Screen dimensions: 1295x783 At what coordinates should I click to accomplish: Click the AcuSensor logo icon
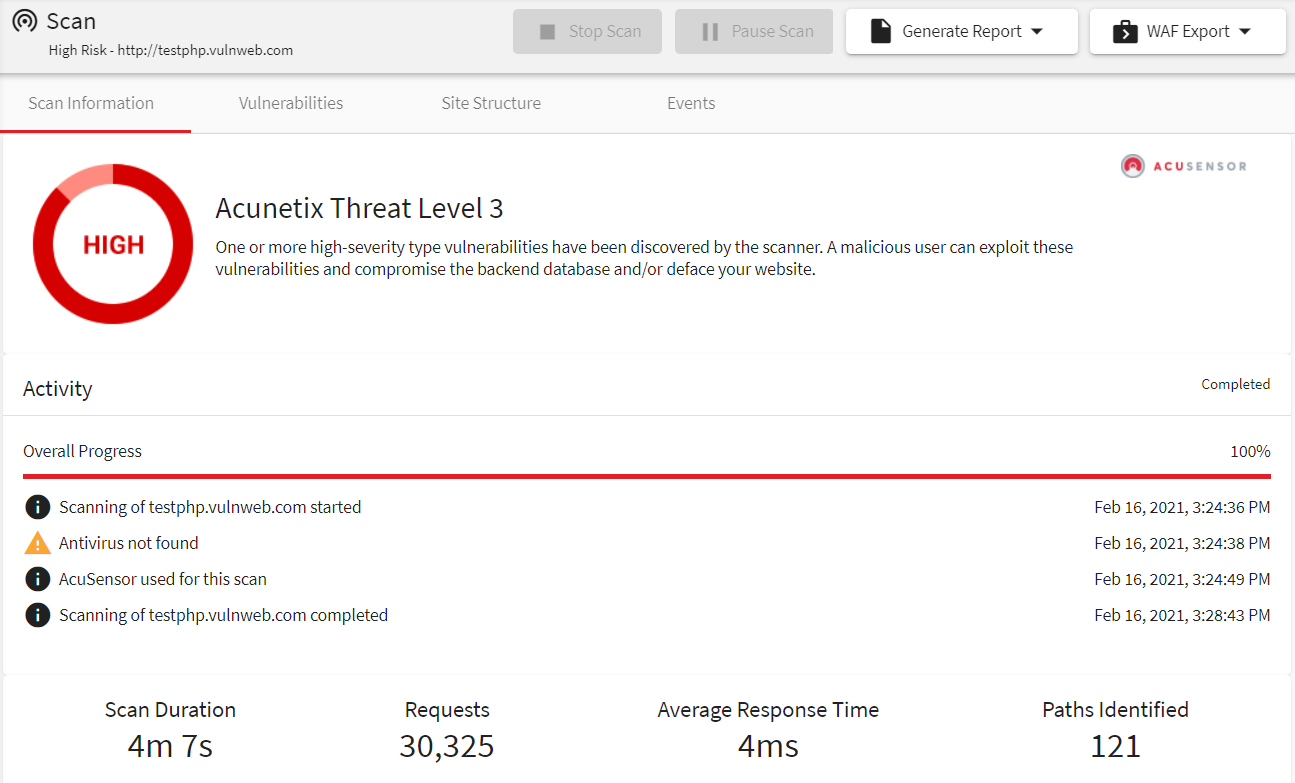(1132, 166)
